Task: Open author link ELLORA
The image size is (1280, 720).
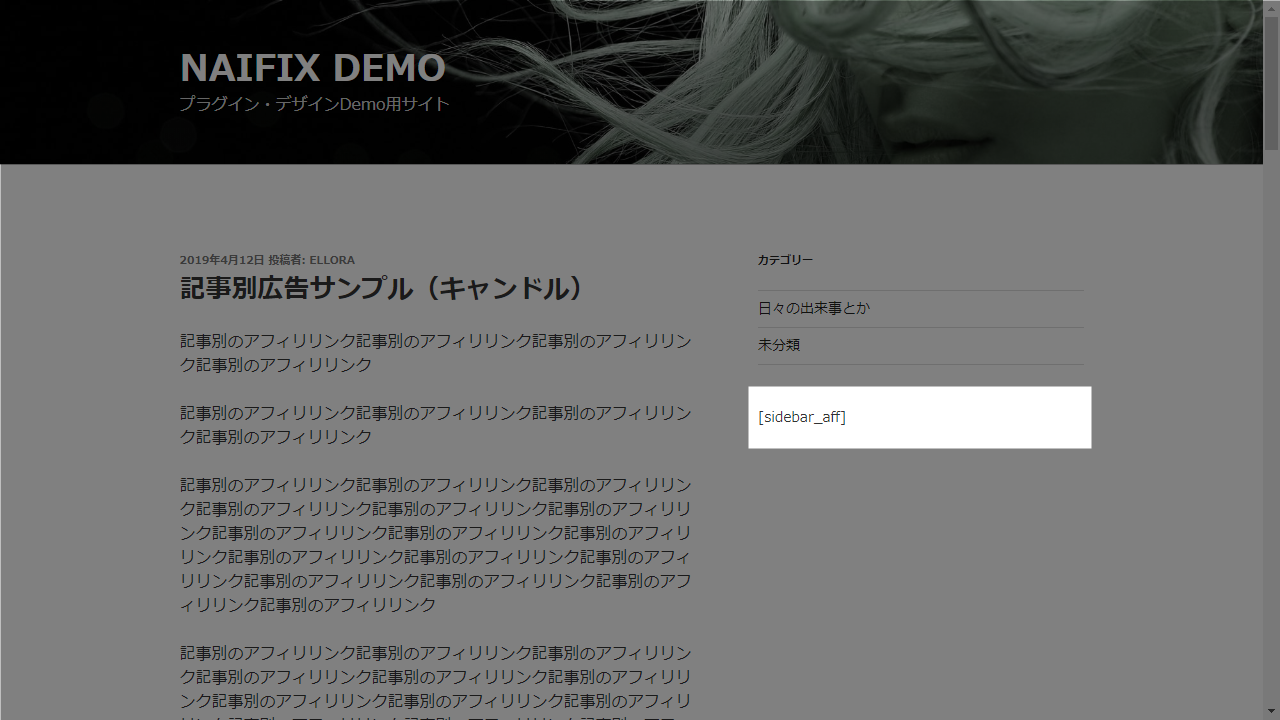Action: coord(332,260)
